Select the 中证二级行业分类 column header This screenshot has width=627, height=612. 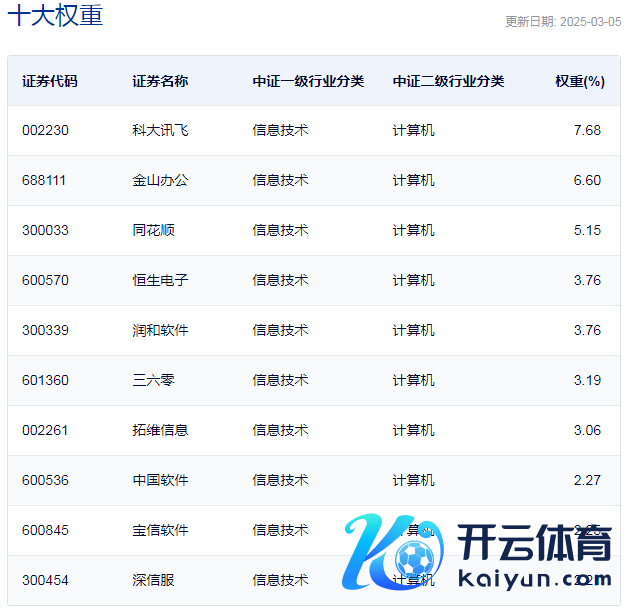tap(448, 81)
